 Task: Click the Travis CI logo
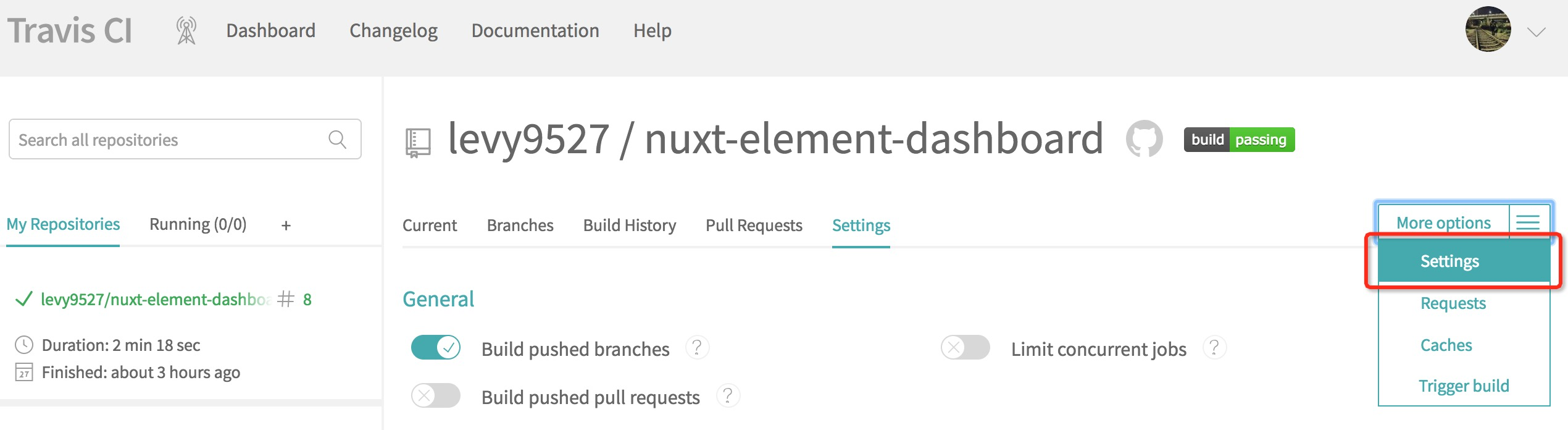pos(70,31)
